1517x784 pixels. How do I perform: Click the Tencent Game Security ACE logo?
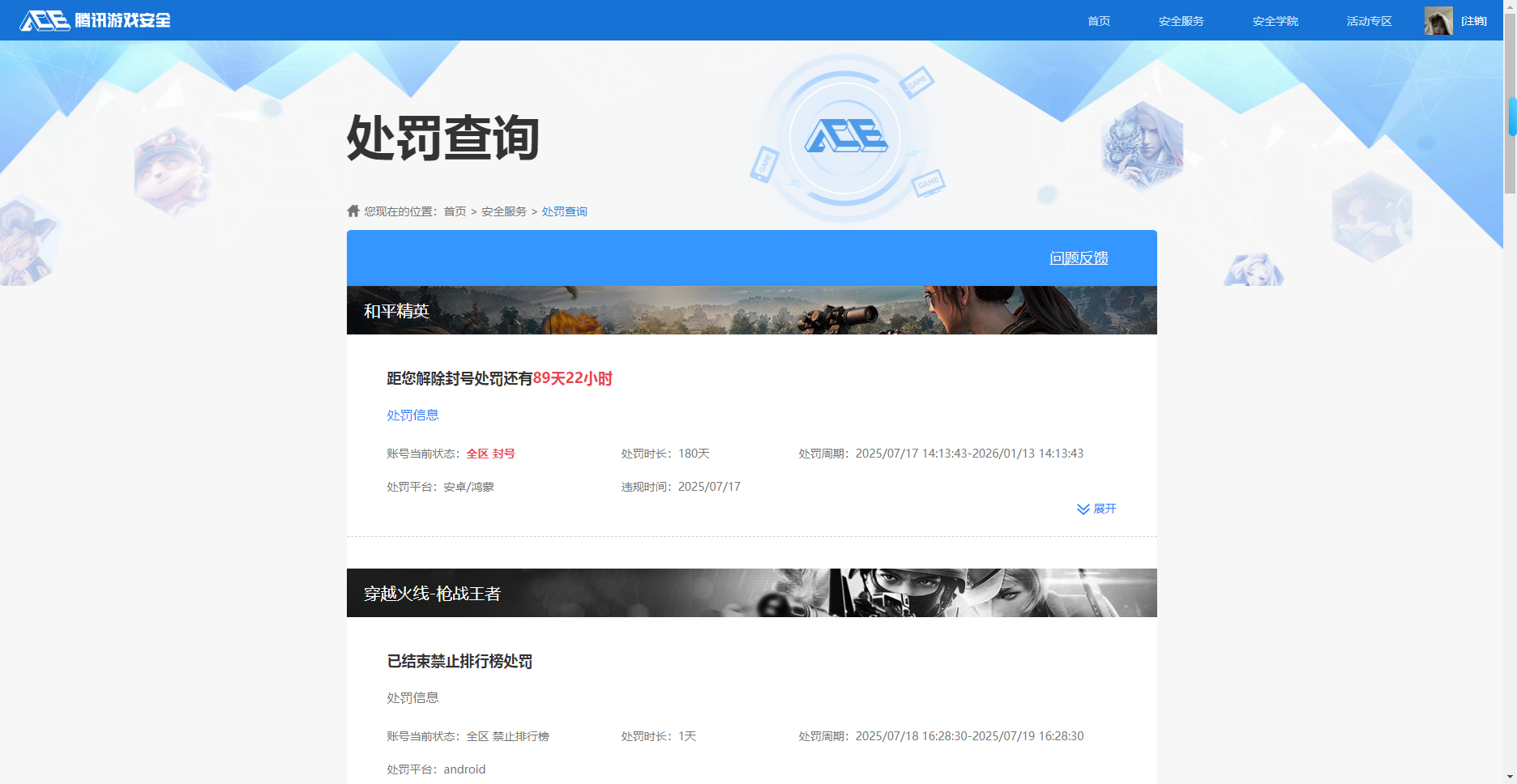(96, 20)
